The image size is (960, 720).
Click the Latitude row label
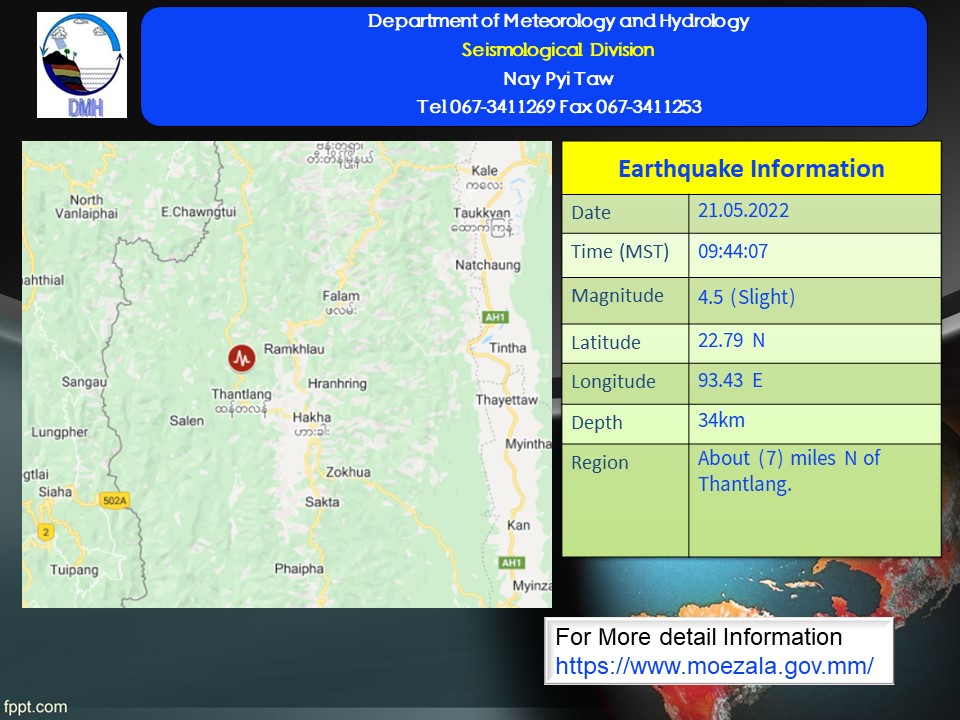point(606,342)
